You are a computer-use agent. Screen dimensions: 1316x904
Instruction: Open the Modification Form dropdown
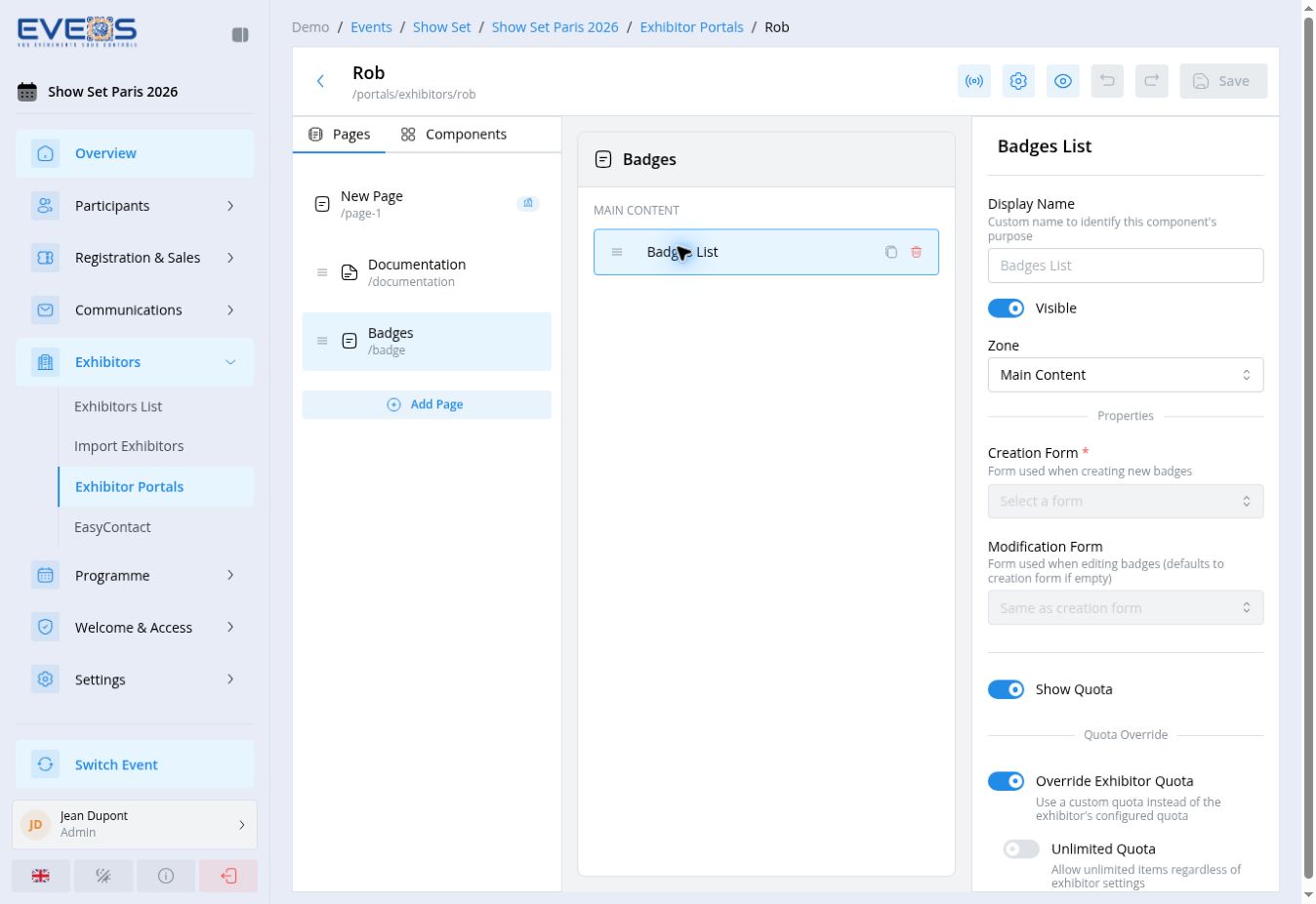(1126, 607)
